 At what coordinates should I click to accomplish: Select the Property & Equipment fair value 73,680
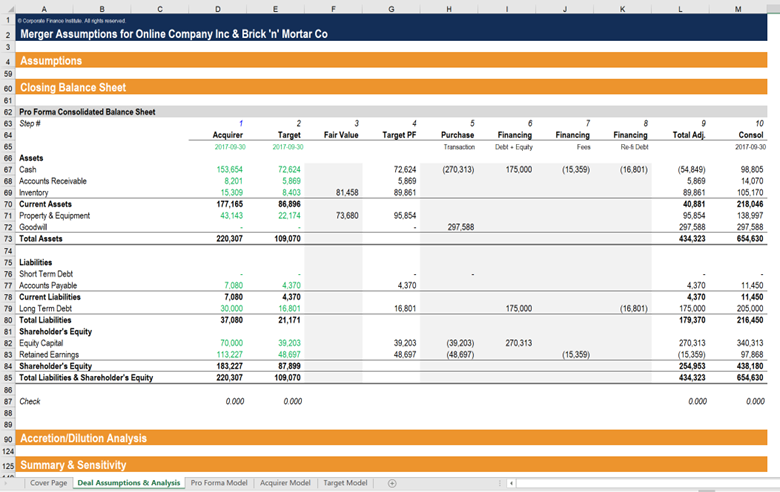(347, 215)
